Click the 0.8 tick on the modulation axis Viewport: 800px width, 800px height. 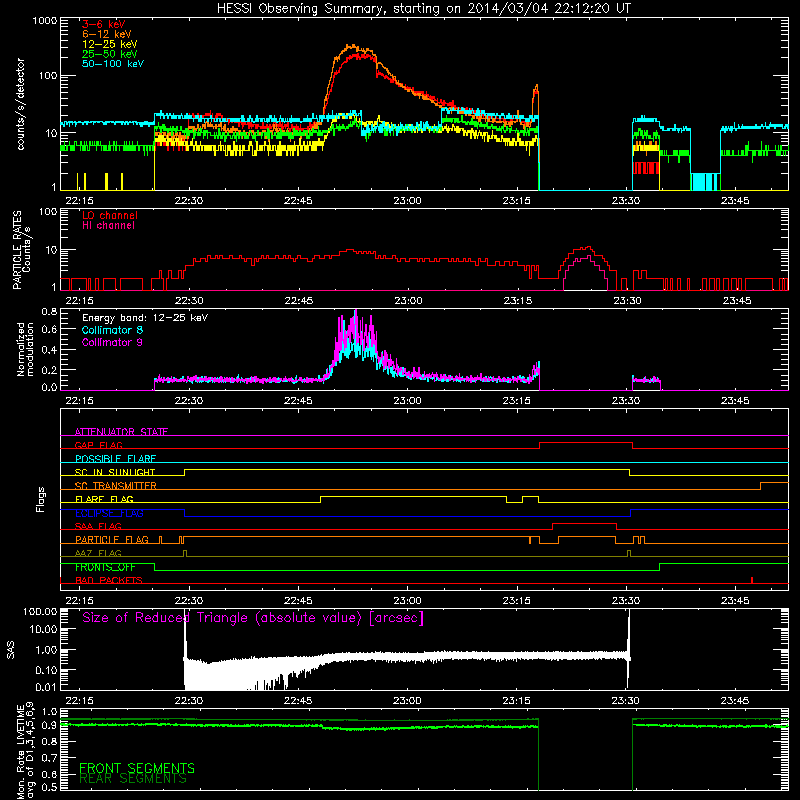point(49,311)
